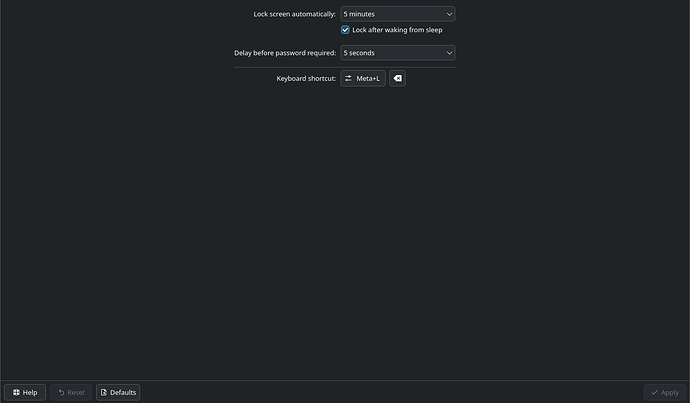The width and height of the screenshot is (690, 403).
Task: Click the Apply button
Action: pos(664,392)
